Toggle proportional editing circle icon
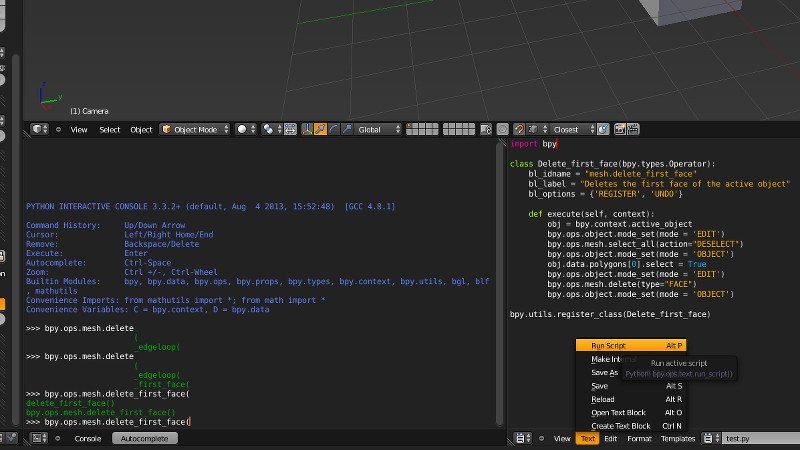Viewport: 800px width, 450px height. [503, 130]
